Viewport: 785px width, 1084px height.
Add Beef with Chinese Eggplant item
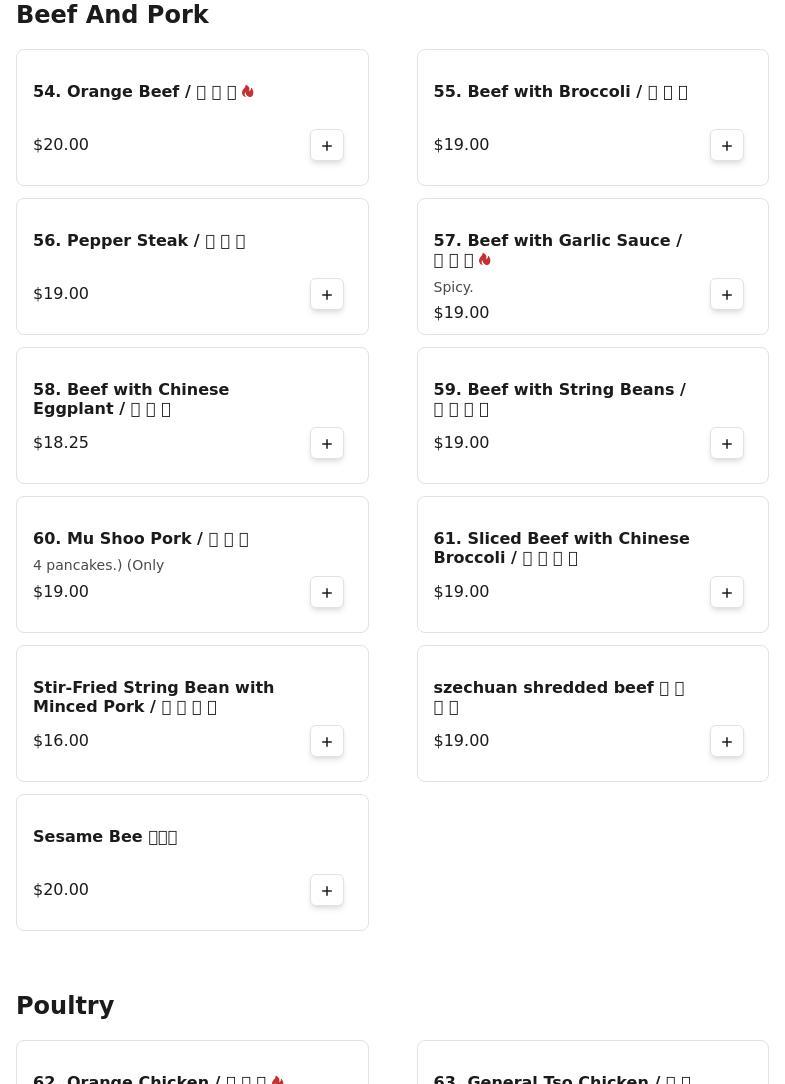click(x=327, y=443)
